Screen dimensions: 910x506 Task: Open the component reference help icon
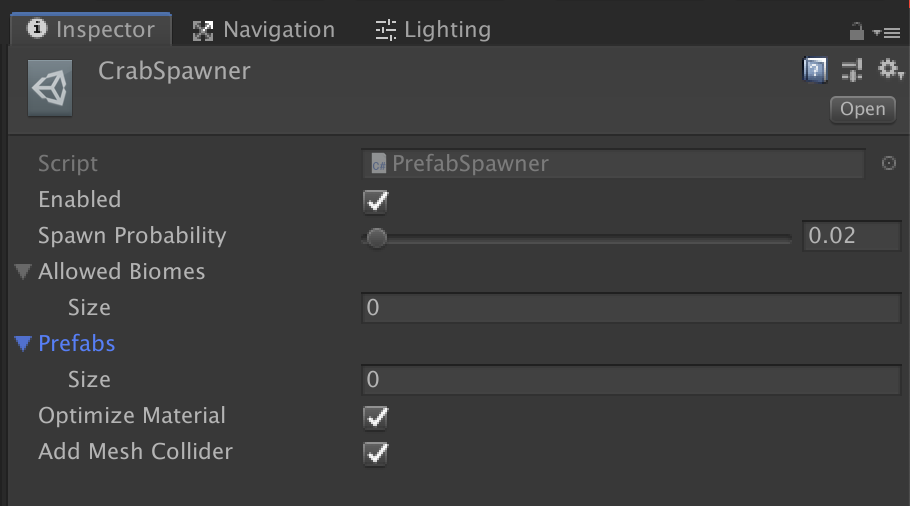[x=816, y=69]
